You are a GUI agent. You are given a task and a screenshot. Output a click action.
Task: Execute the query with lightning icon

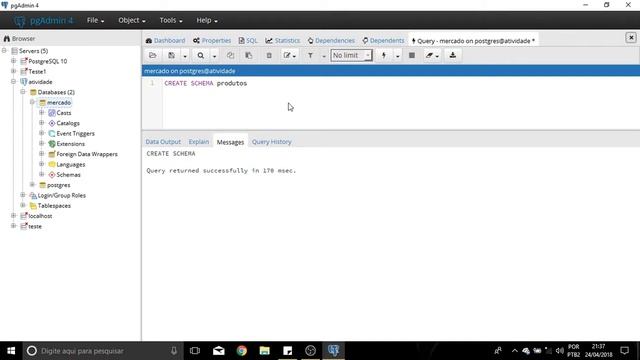click(x=384, y=56)
